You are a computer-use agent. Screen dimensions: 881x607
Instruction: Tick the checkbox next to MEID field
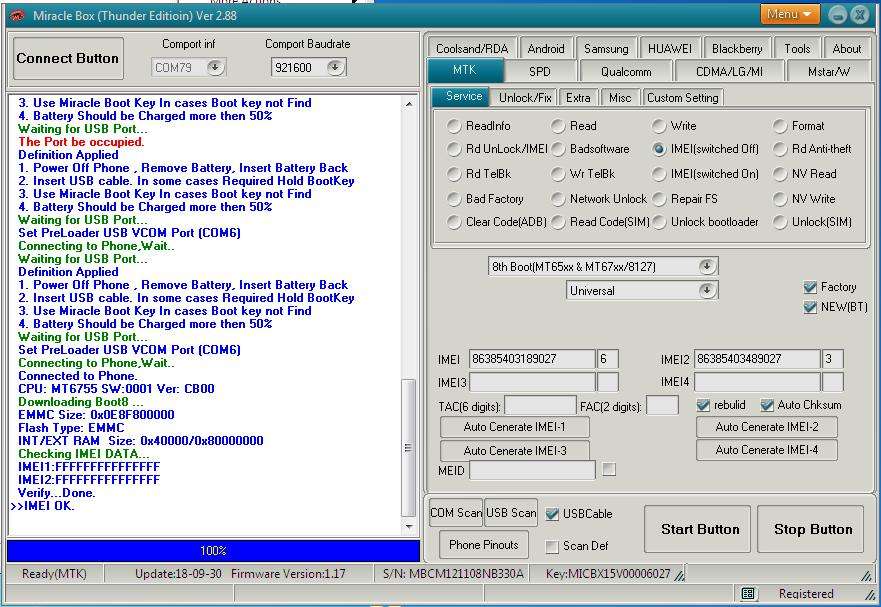tap(609, 469)
